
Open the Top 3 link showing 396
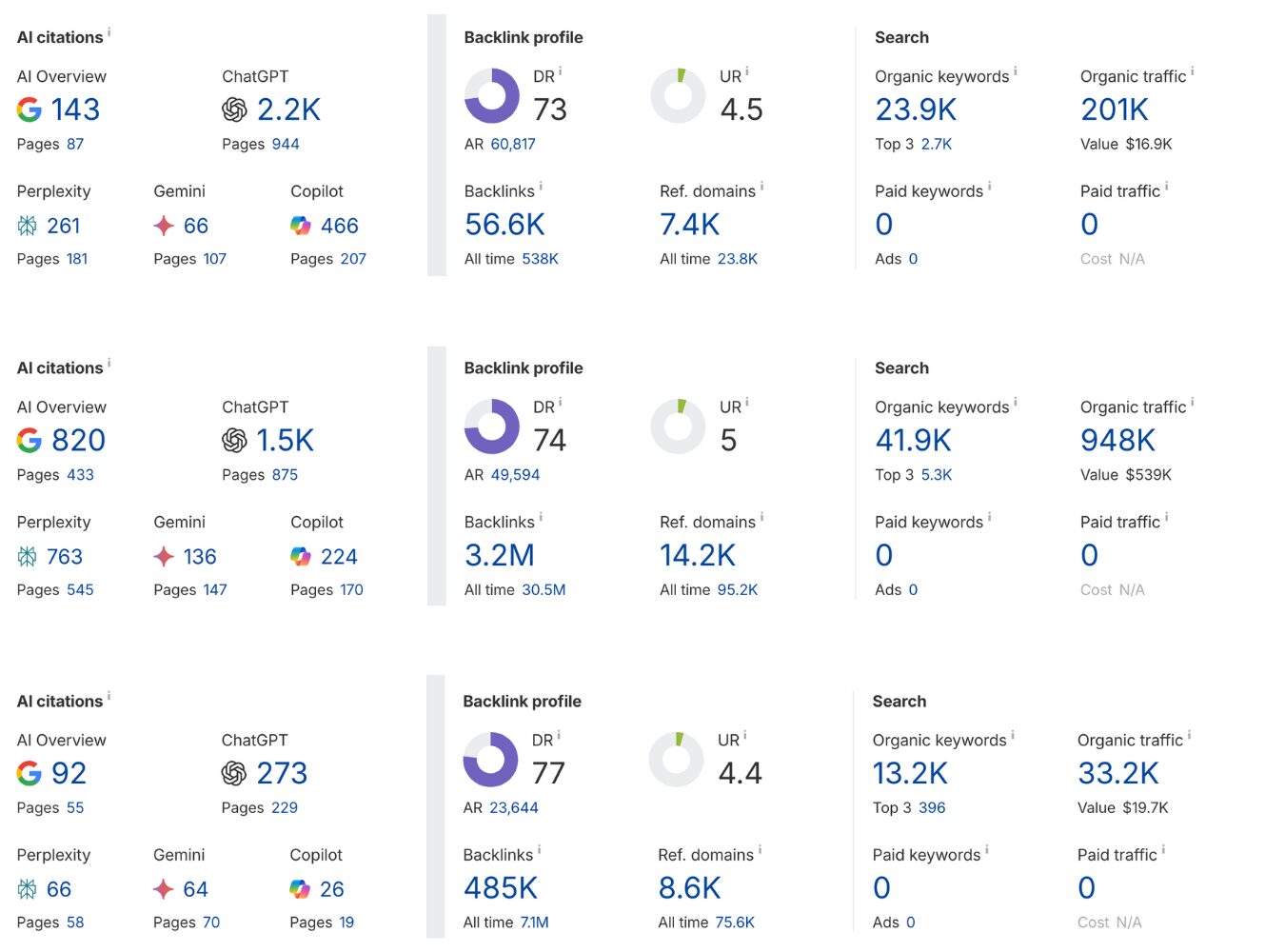pyautogui.click(x=933, y=807)
